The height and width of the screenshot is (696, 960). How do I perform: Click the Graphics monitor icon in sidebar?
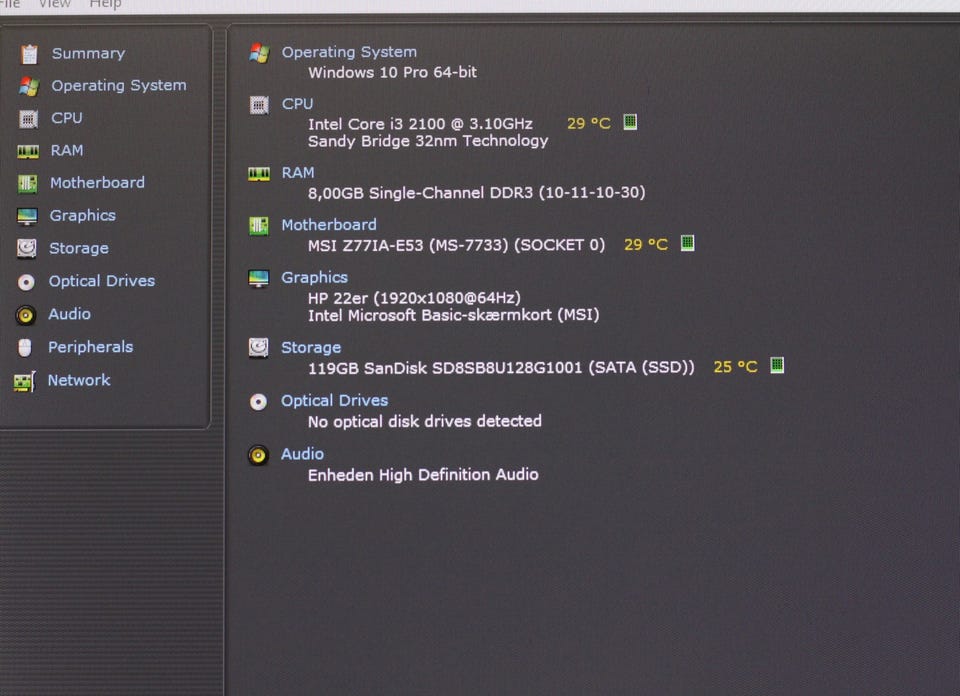tap(27, 216)
